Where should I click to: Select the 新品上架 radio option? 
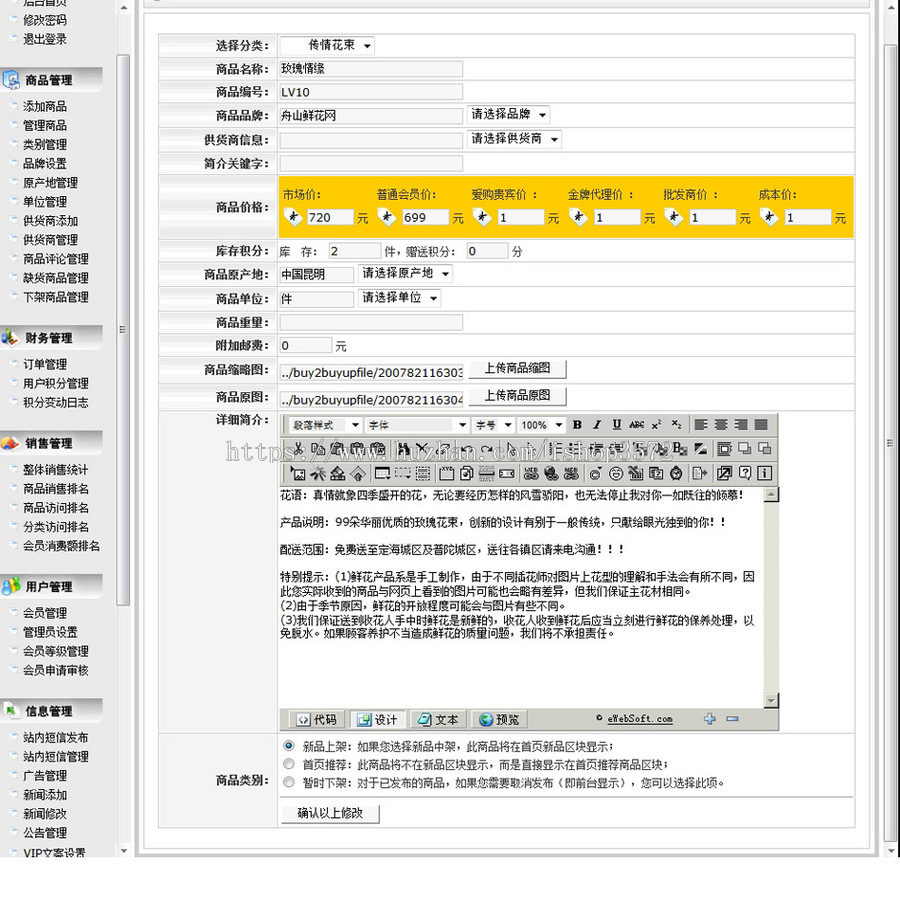(x=290, y=745)
